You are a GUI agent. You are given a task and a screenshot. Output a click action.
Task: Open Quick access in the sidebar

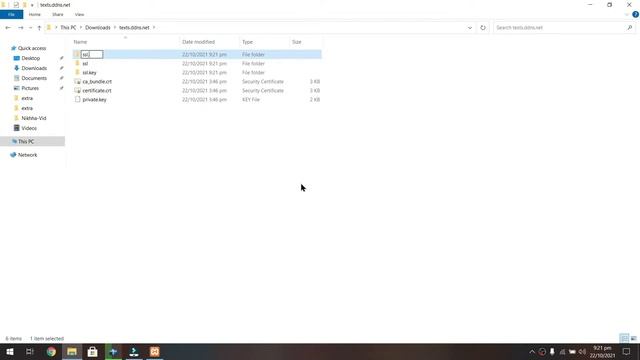(x=32, y=48)
